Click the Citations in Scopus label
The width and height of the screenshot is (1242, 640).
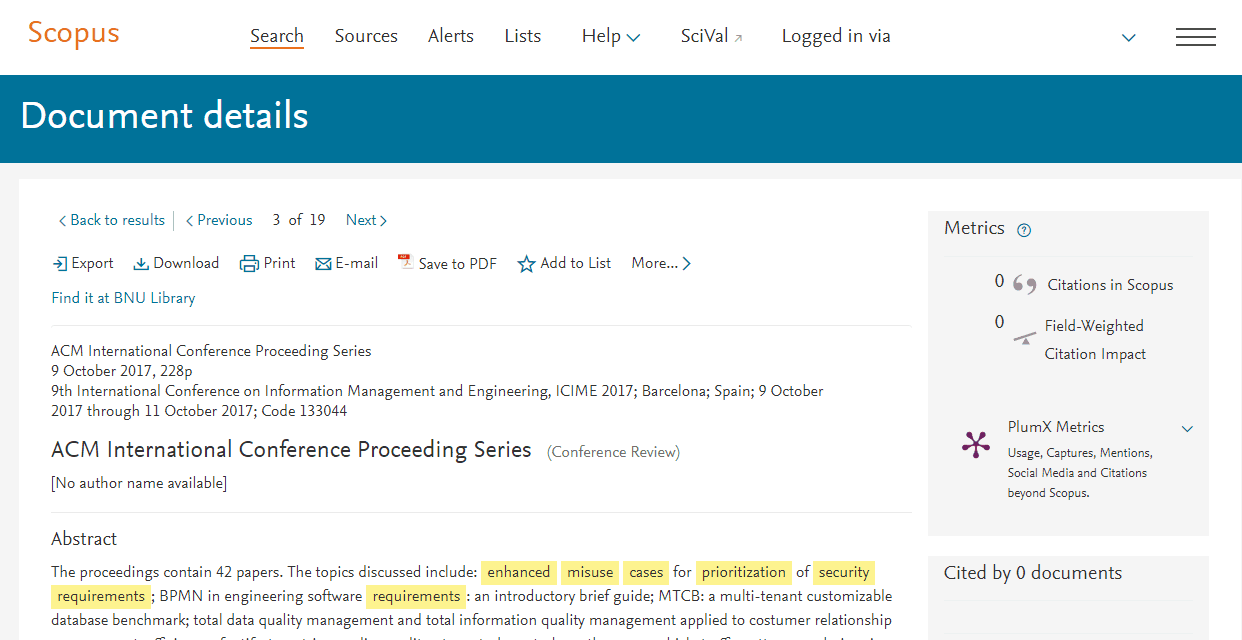point(1111,285)
